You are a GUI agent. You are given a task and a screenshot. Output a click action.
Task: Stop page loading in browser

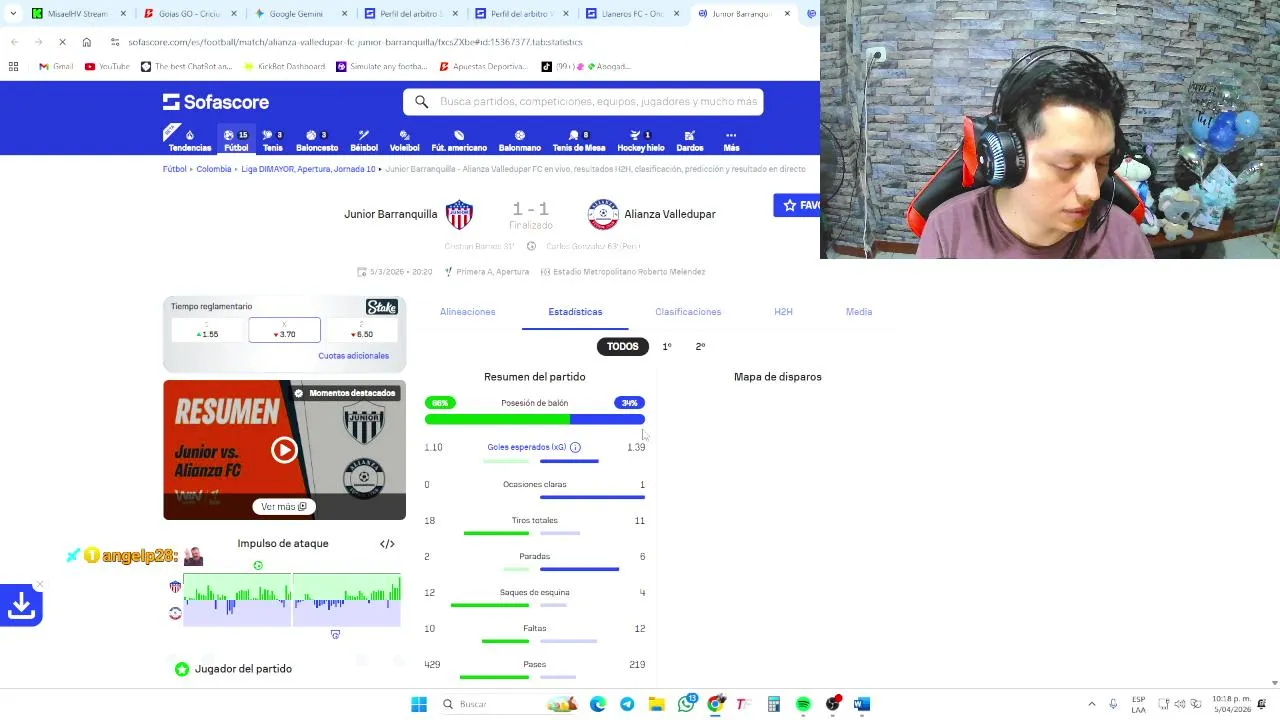click(62, 42)
